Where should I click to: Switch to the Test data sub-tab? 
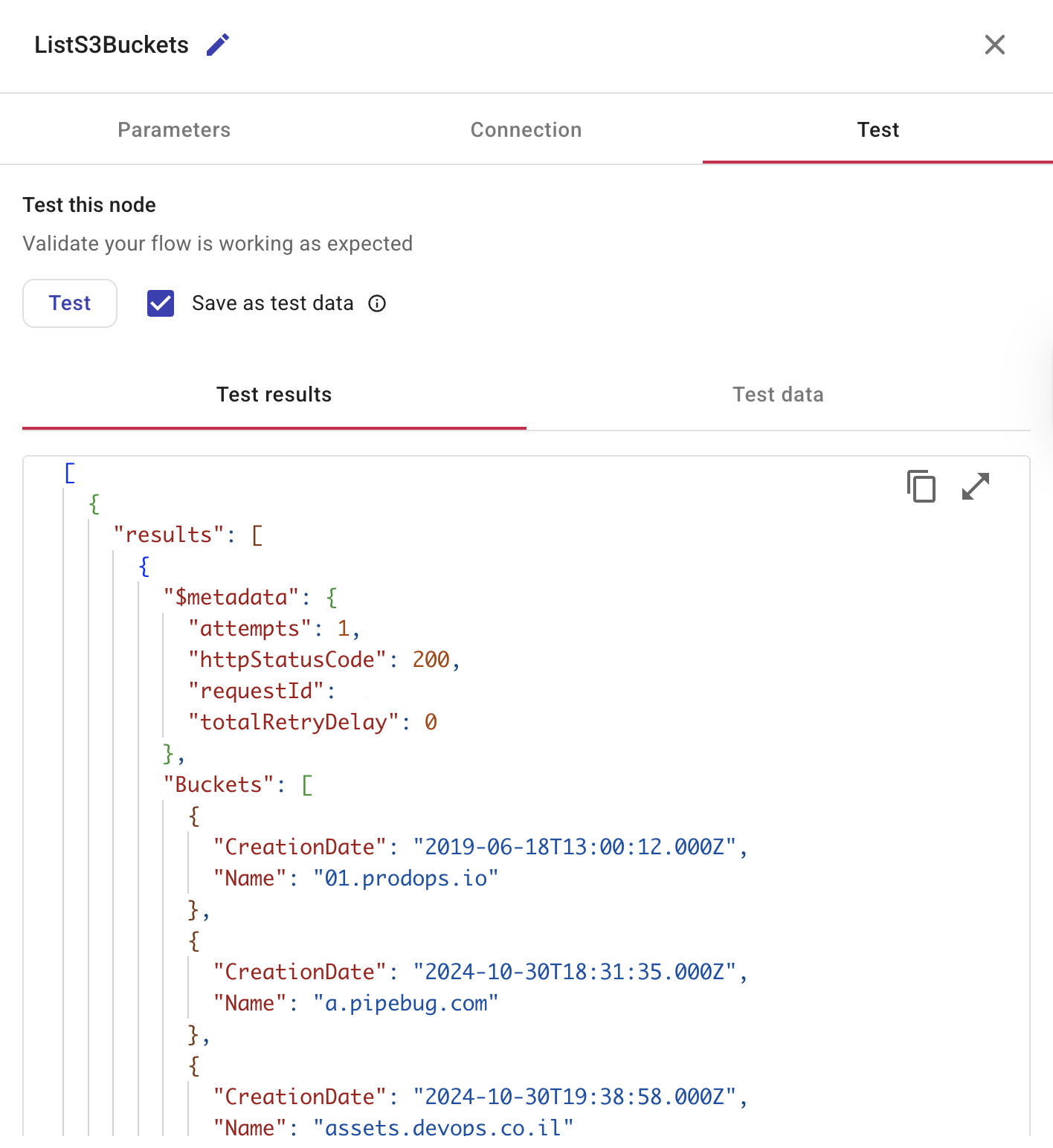[x=778, y=395]
